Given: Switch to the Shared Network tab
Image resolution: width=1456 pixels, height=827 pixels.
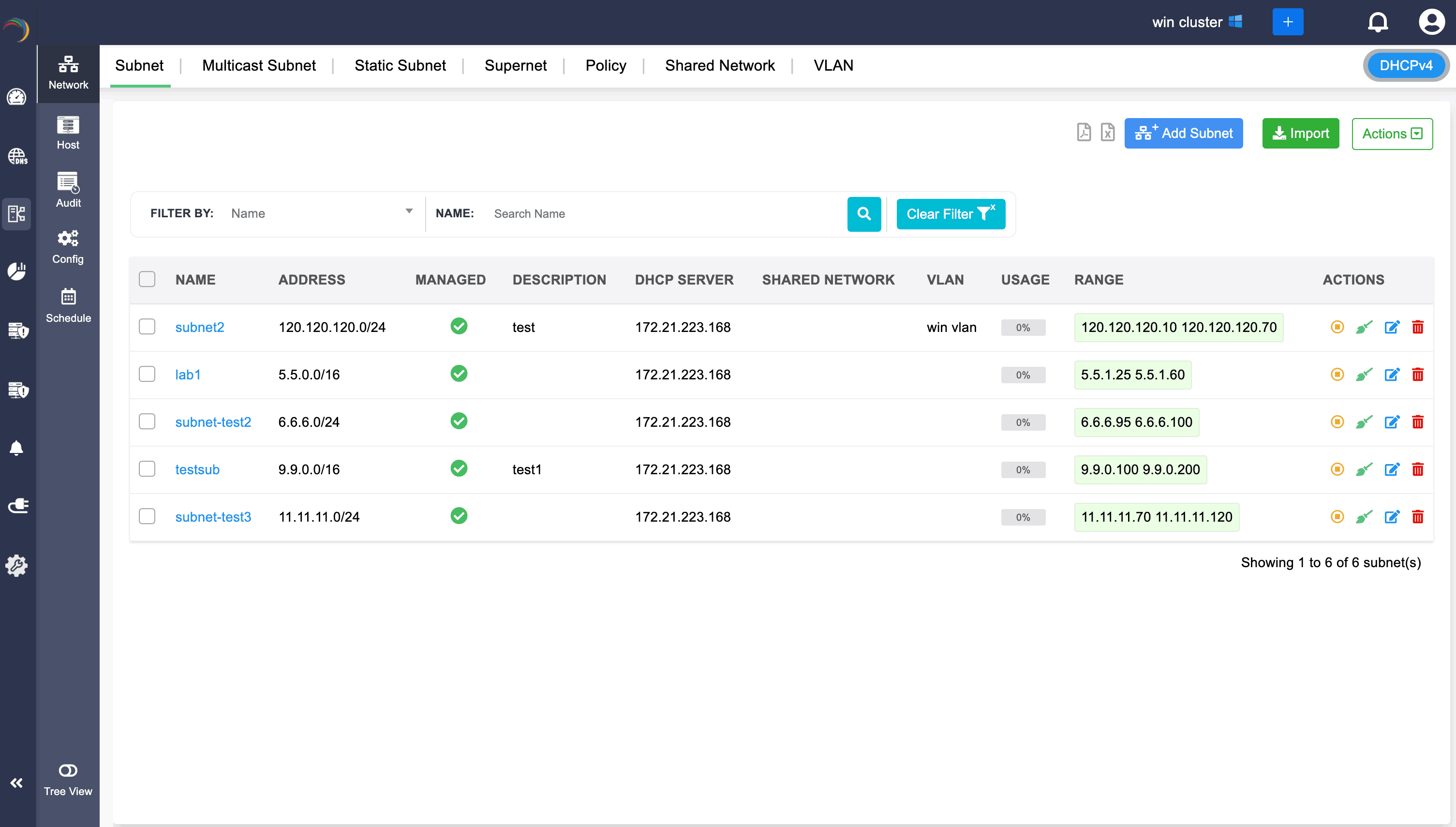Looking at the screenshot, I should pyautogui.click(x=720, y=65).
